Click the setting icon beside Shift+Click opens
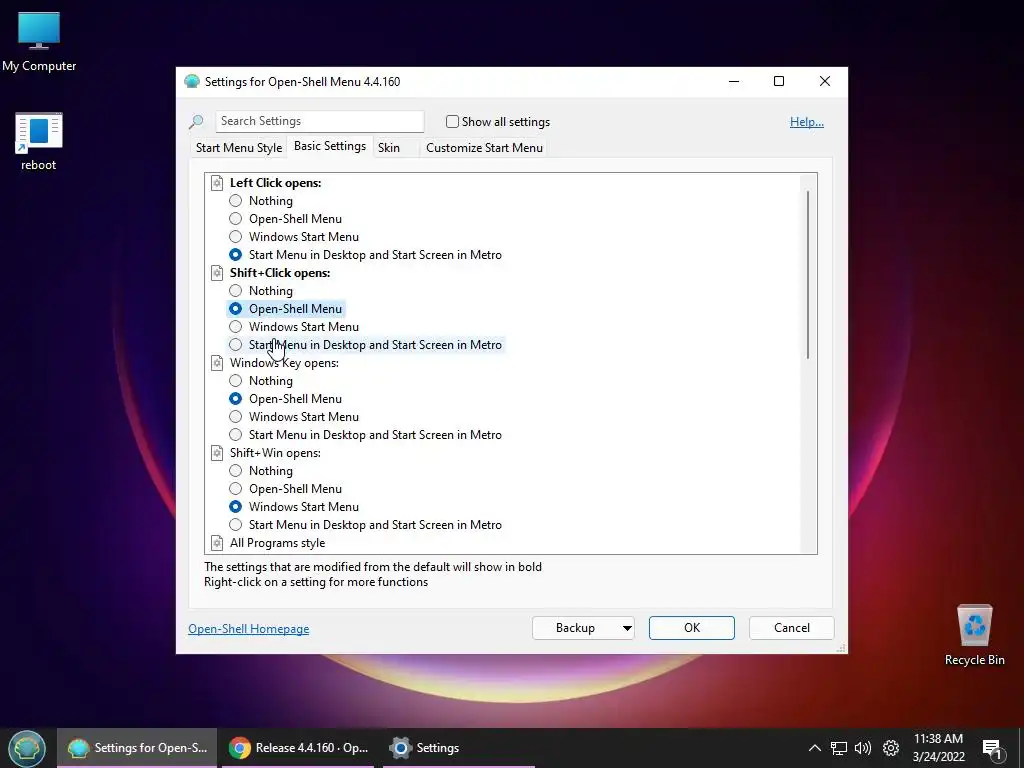 click(x=217, y=273)
